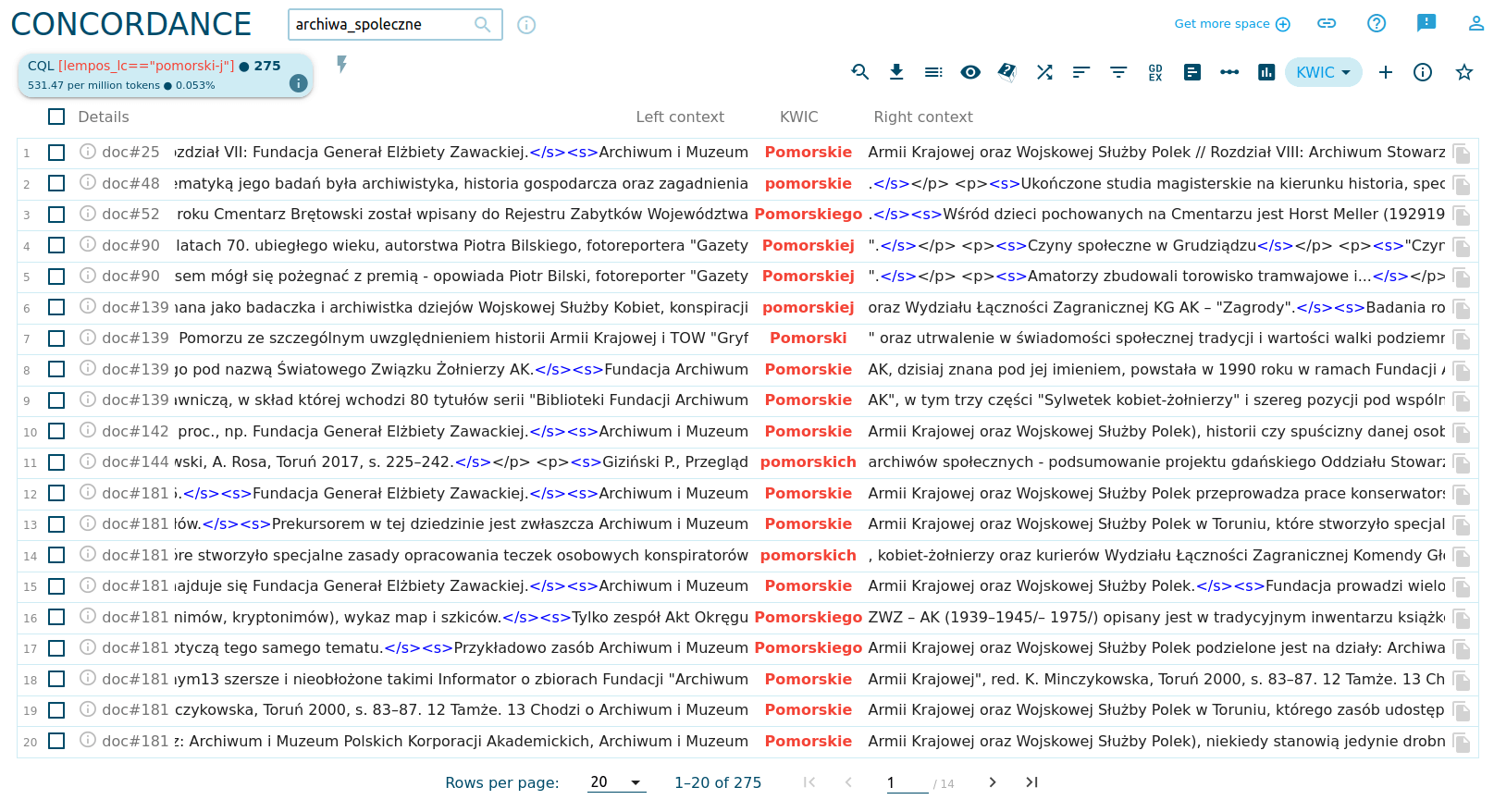Search inside the archiwa_spoleczne corpus field
Viewport: 1494px width, 812px height.
395,25
